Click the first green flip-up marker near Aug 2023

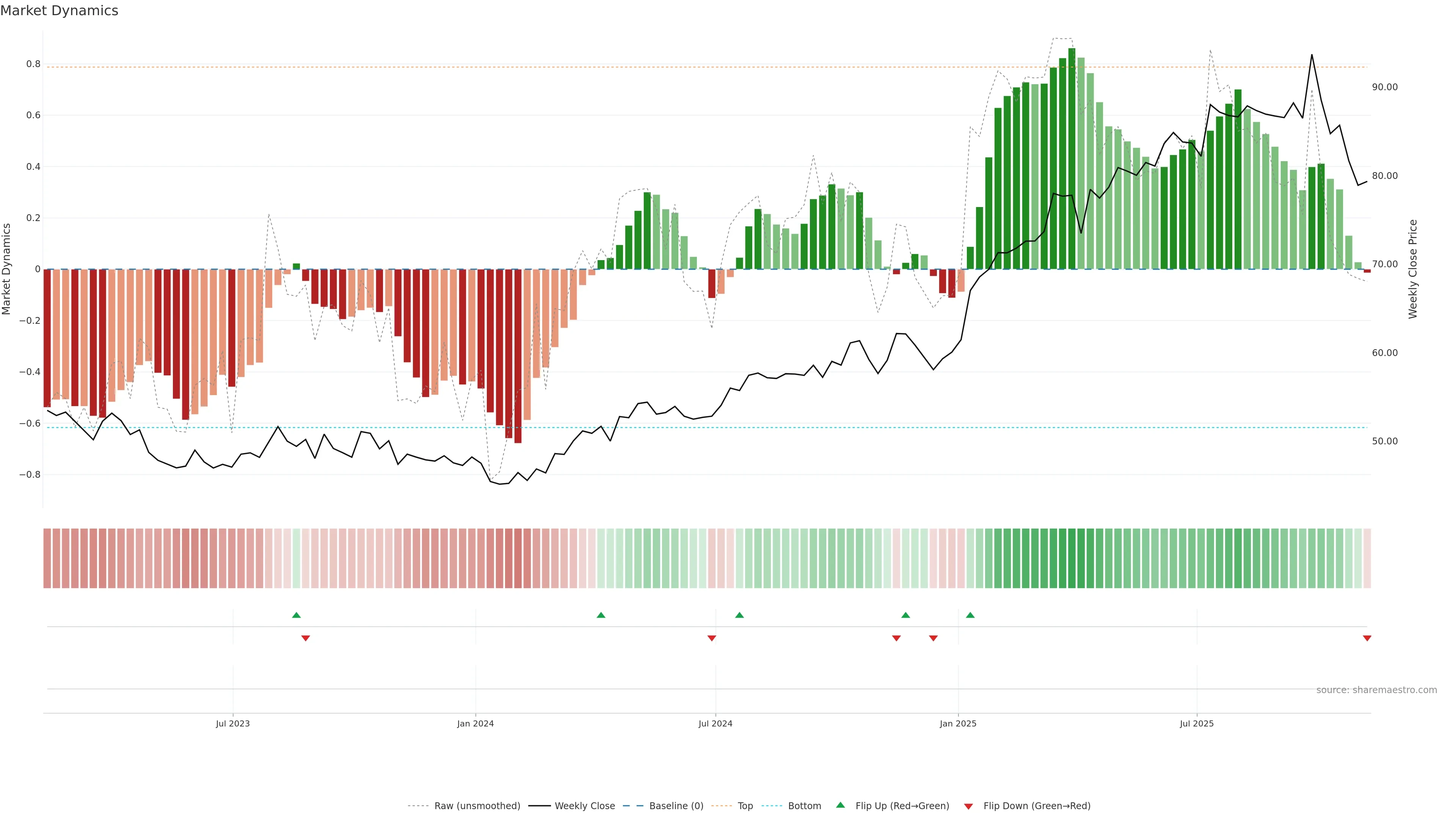click(296, 615)
